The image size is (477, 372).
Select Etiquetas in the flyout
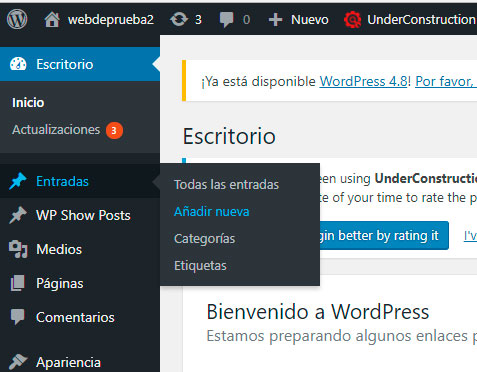click(200, 266)
